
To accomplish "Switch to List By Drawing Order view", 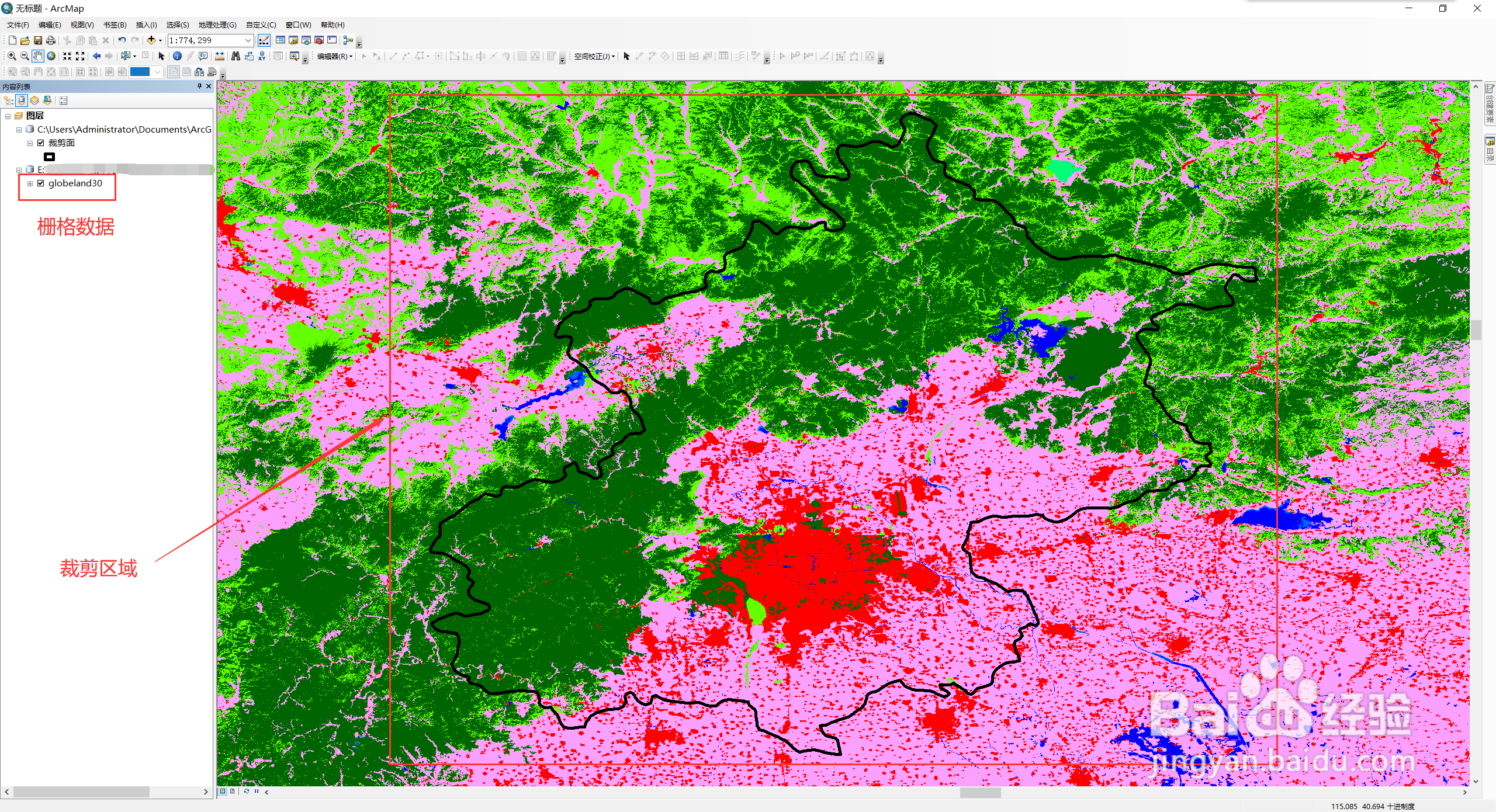I will (x=9, y=100).
